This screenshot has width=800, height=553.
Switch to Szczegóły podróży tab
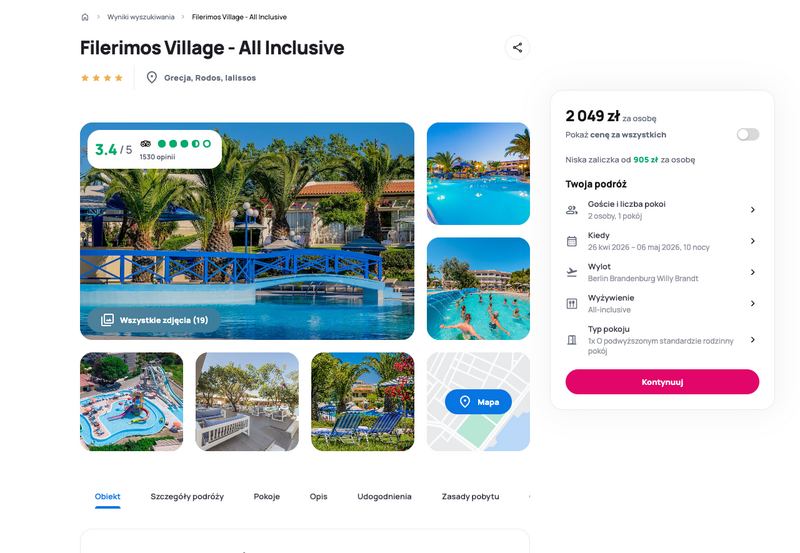point(187,496)
